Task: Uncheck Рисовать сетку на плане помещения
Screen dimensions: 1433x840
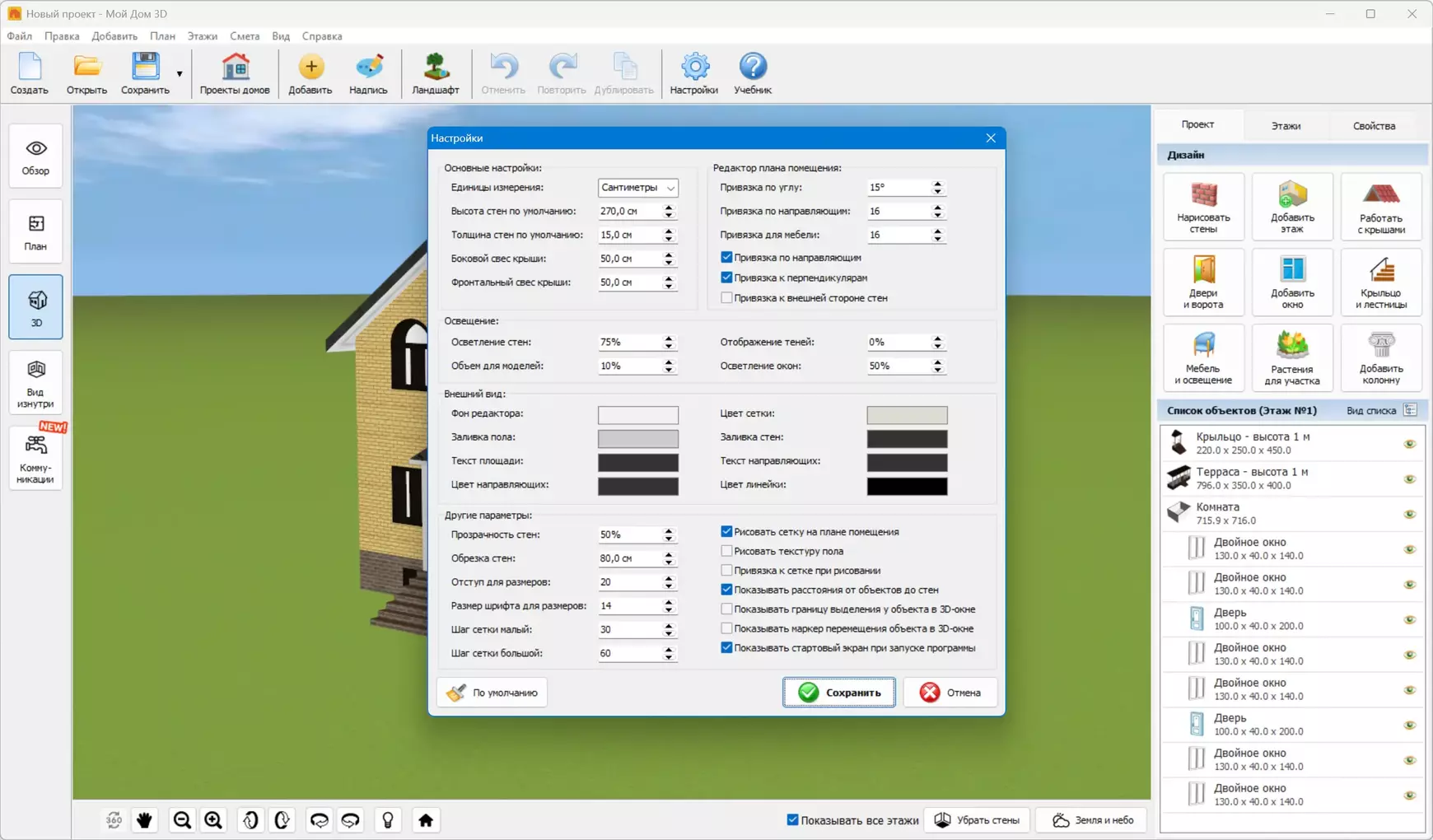Action: [x=726, y=532]
